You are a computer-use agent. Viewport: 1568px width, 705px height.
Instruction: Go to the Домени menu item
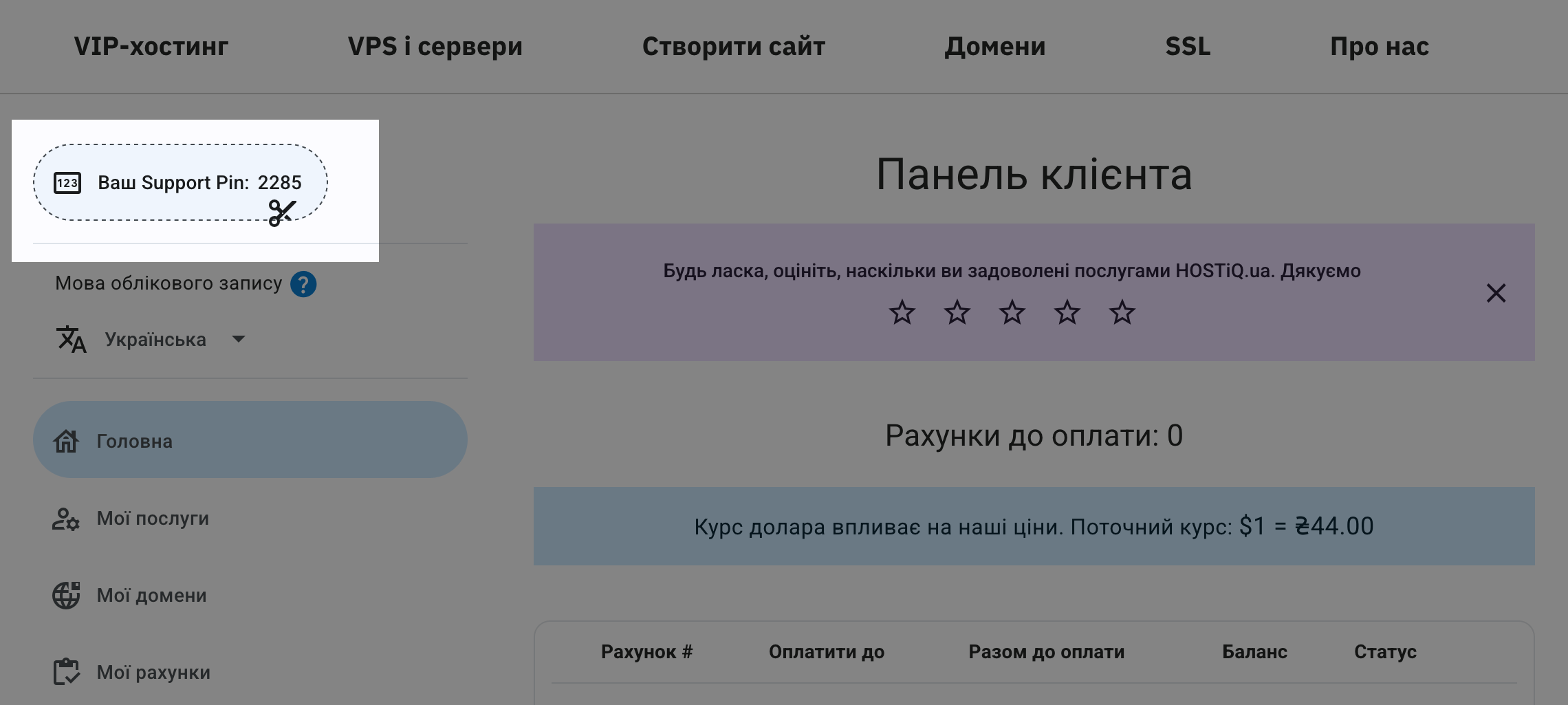point(994,47)
